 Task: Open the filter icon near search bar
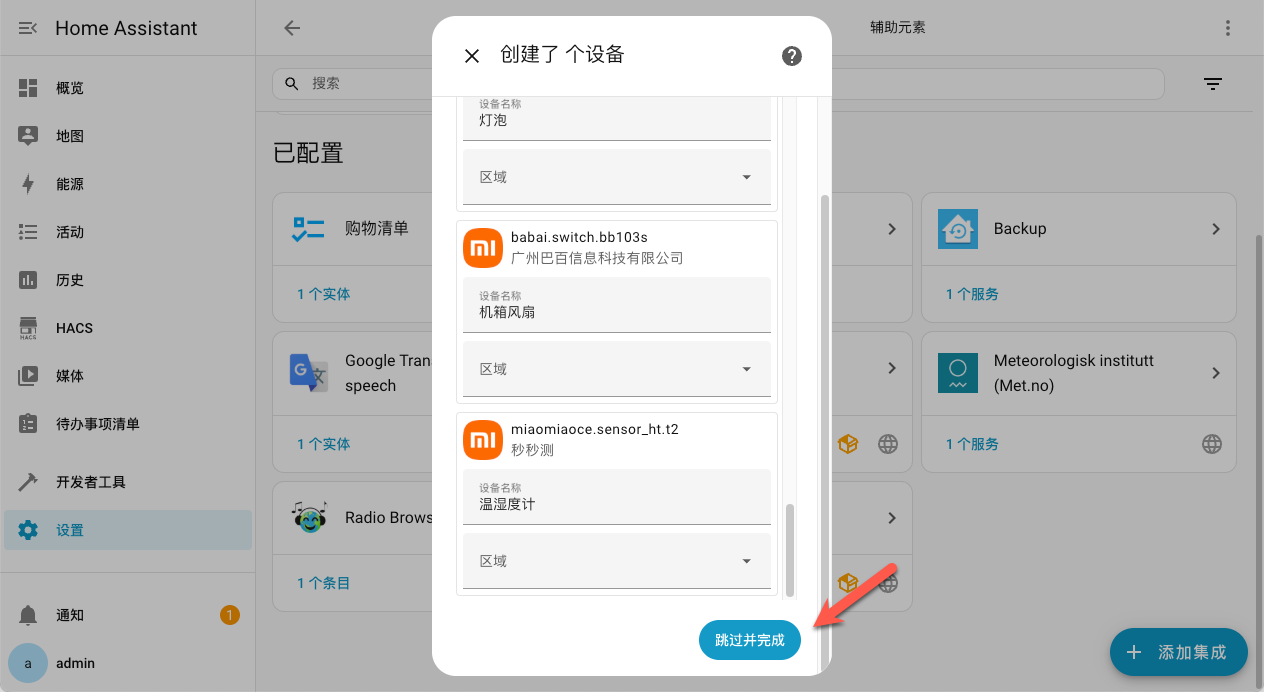pos(1213,84)
